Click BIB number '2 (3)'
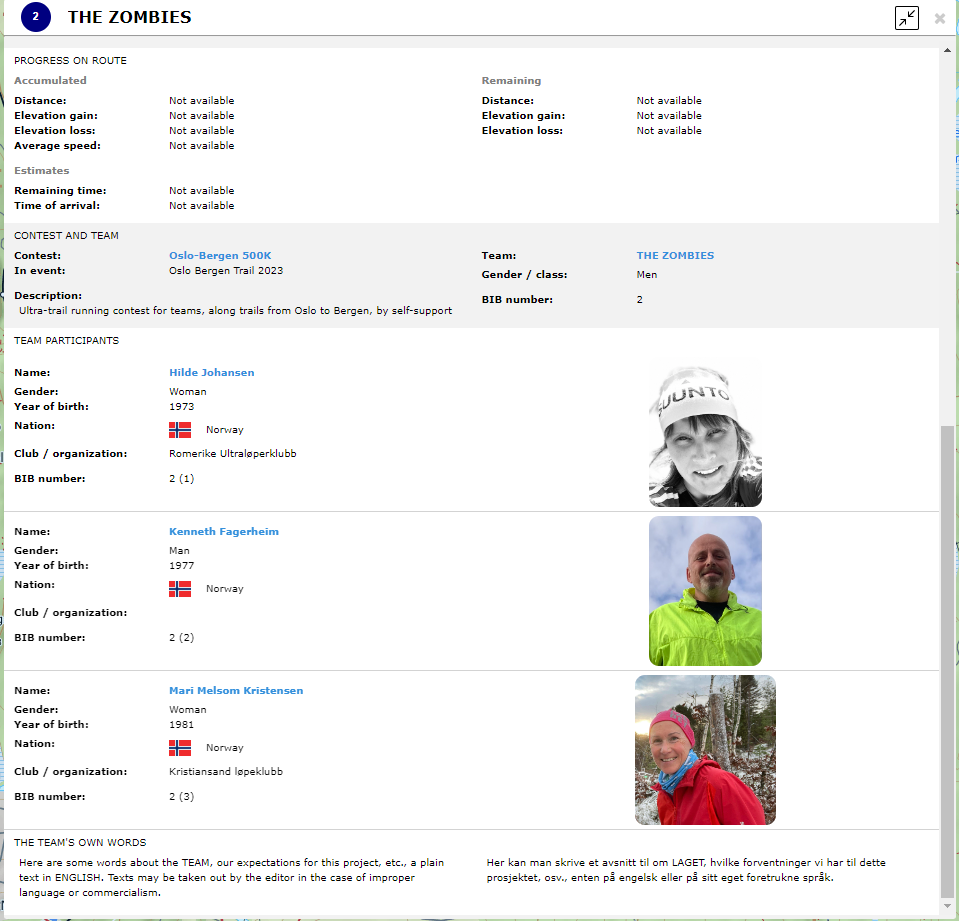The image size is (959, 921). click(x=182, y=797)
